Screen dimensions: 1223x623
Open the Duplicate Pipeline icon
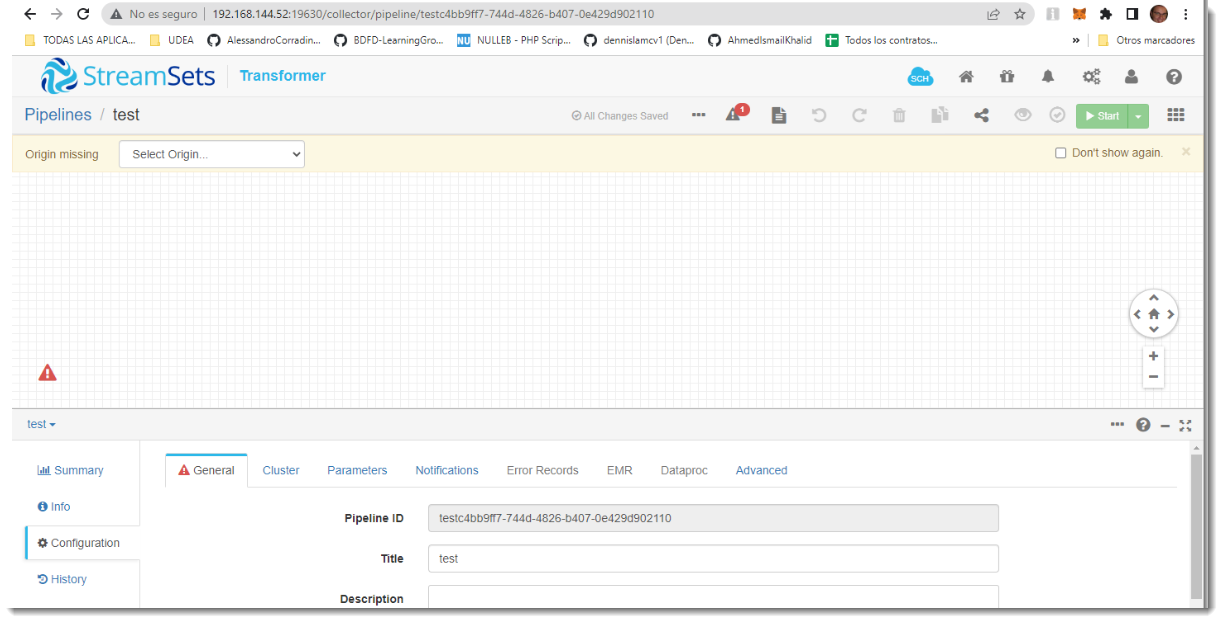939,115
